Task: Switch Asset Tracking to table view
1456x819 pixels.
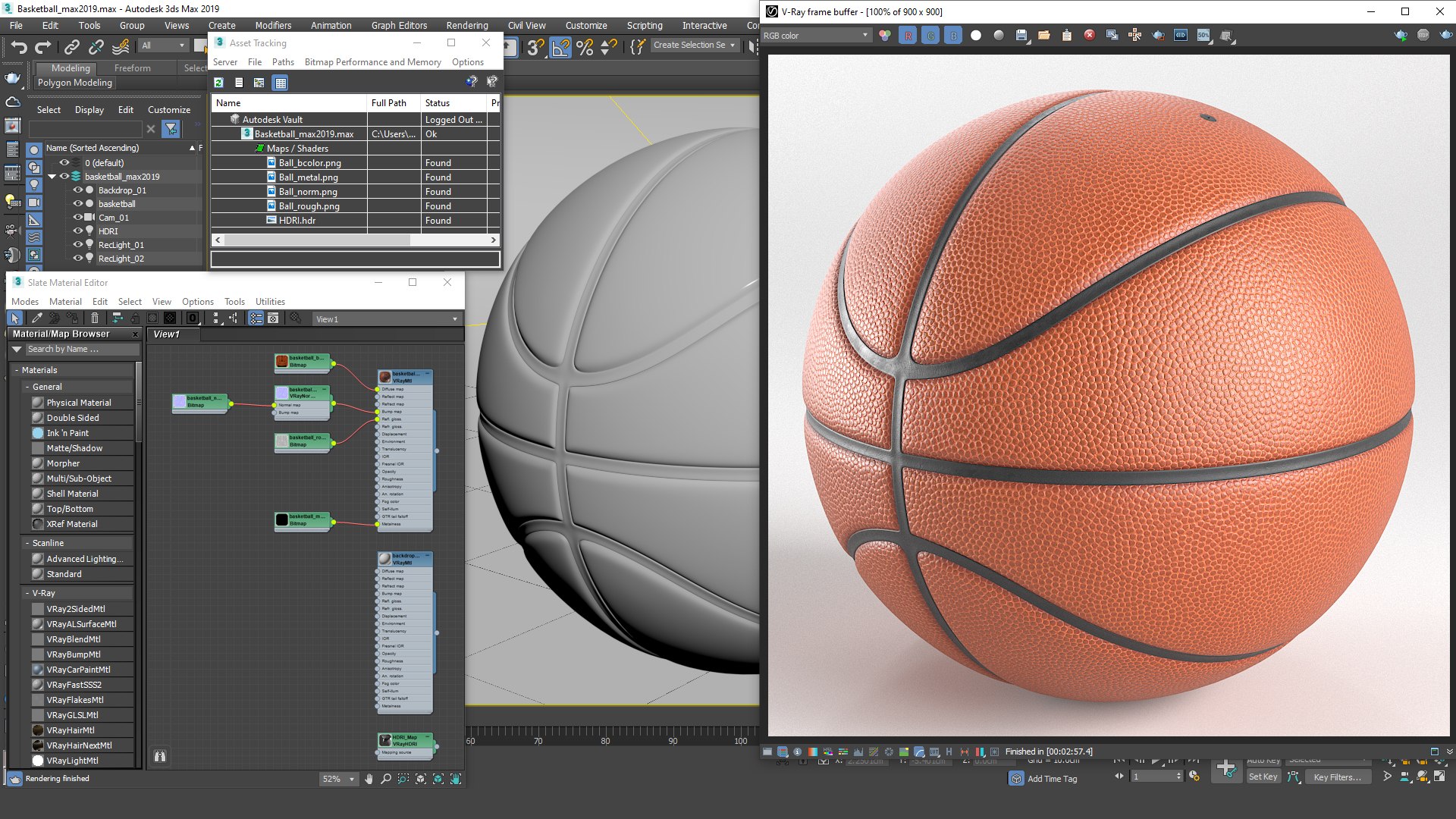Action: point(281,83)
